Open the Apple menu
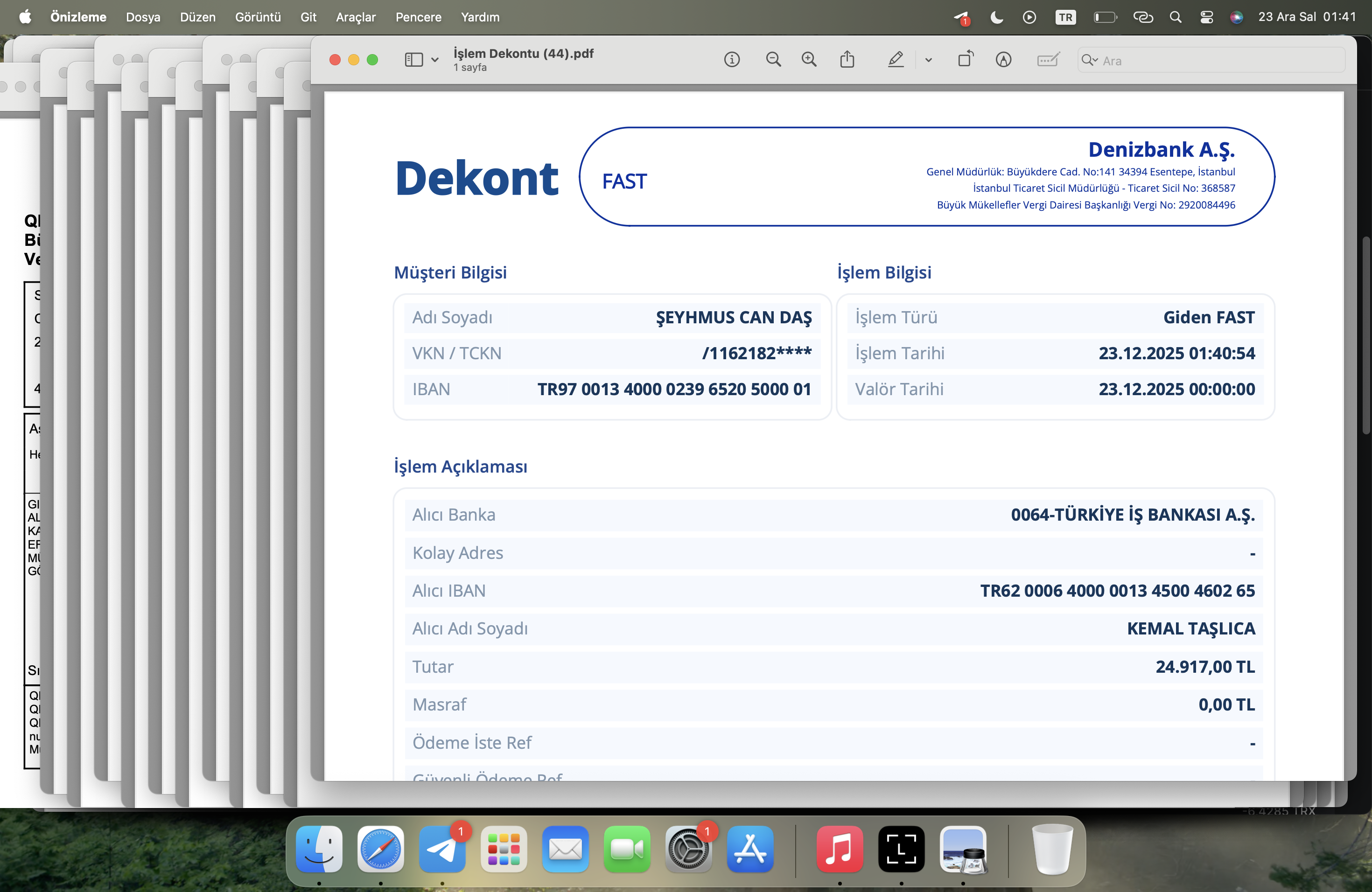 pyautogui.click(x=25, y=17)
